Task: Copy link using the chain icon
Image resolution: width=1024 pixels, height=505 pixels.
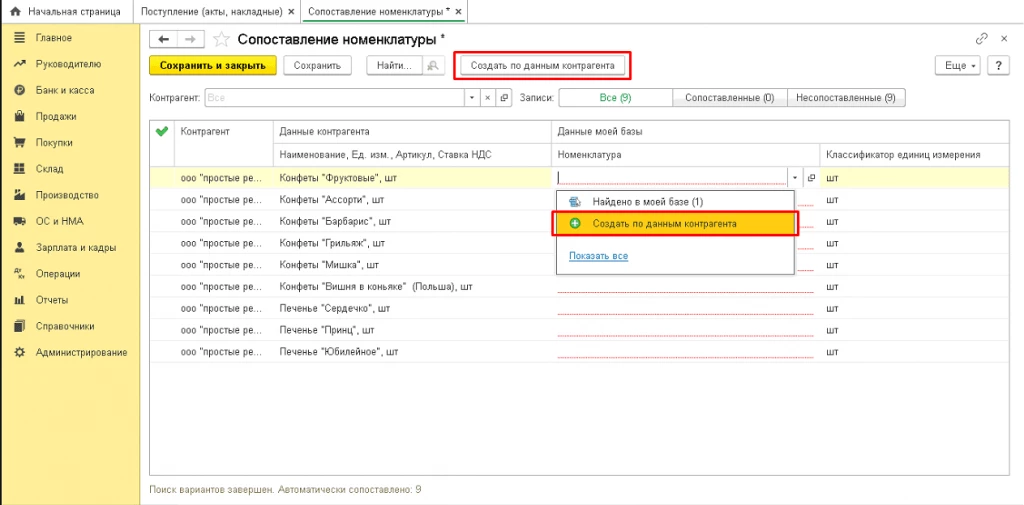Action: [x=982, y=39]
